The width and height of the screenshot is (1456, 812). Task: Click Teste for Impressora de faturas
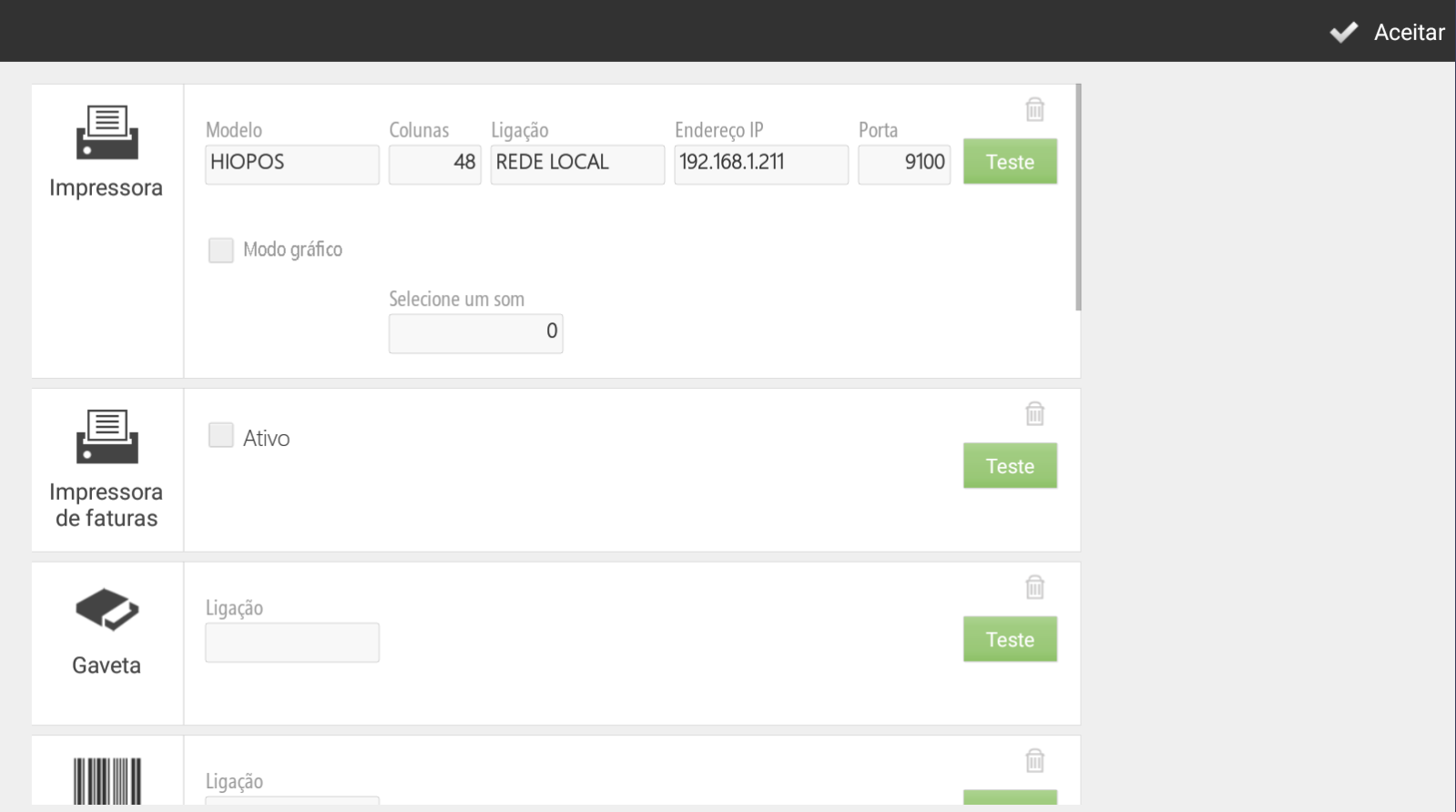click(1010, 465)
